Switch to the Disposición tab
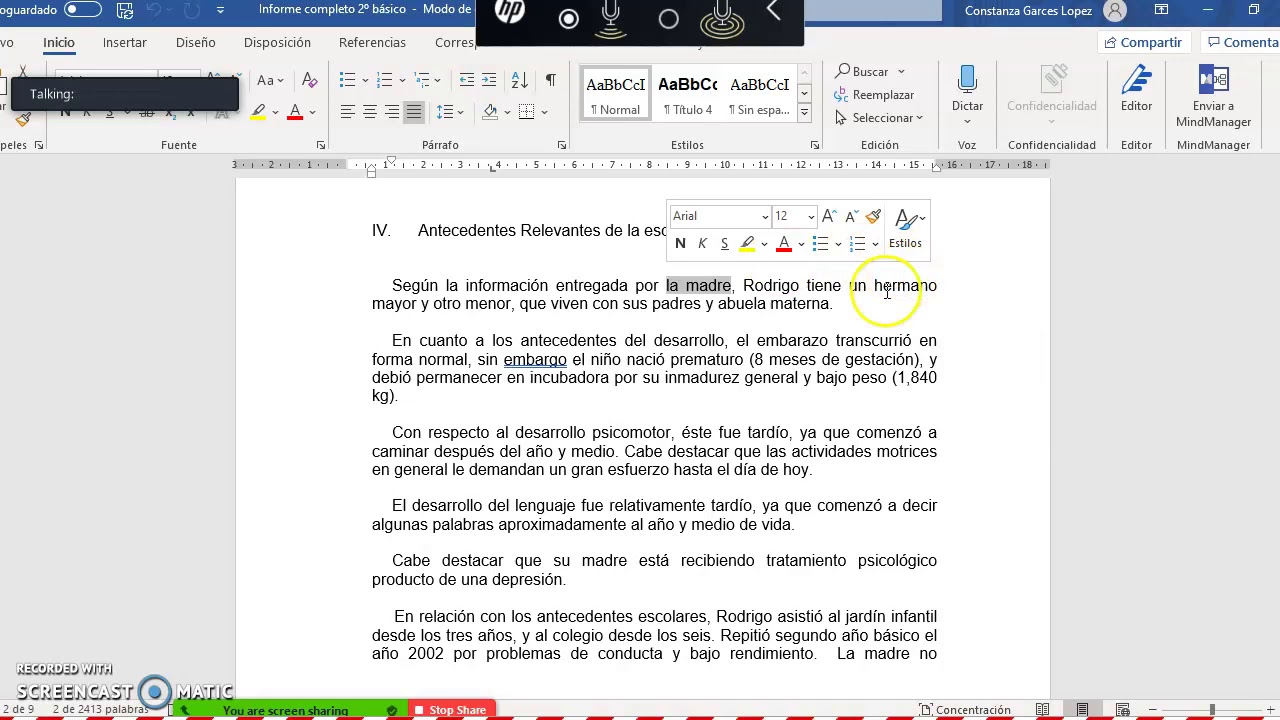Screen dimensions: 1280x720 [277, 43]
